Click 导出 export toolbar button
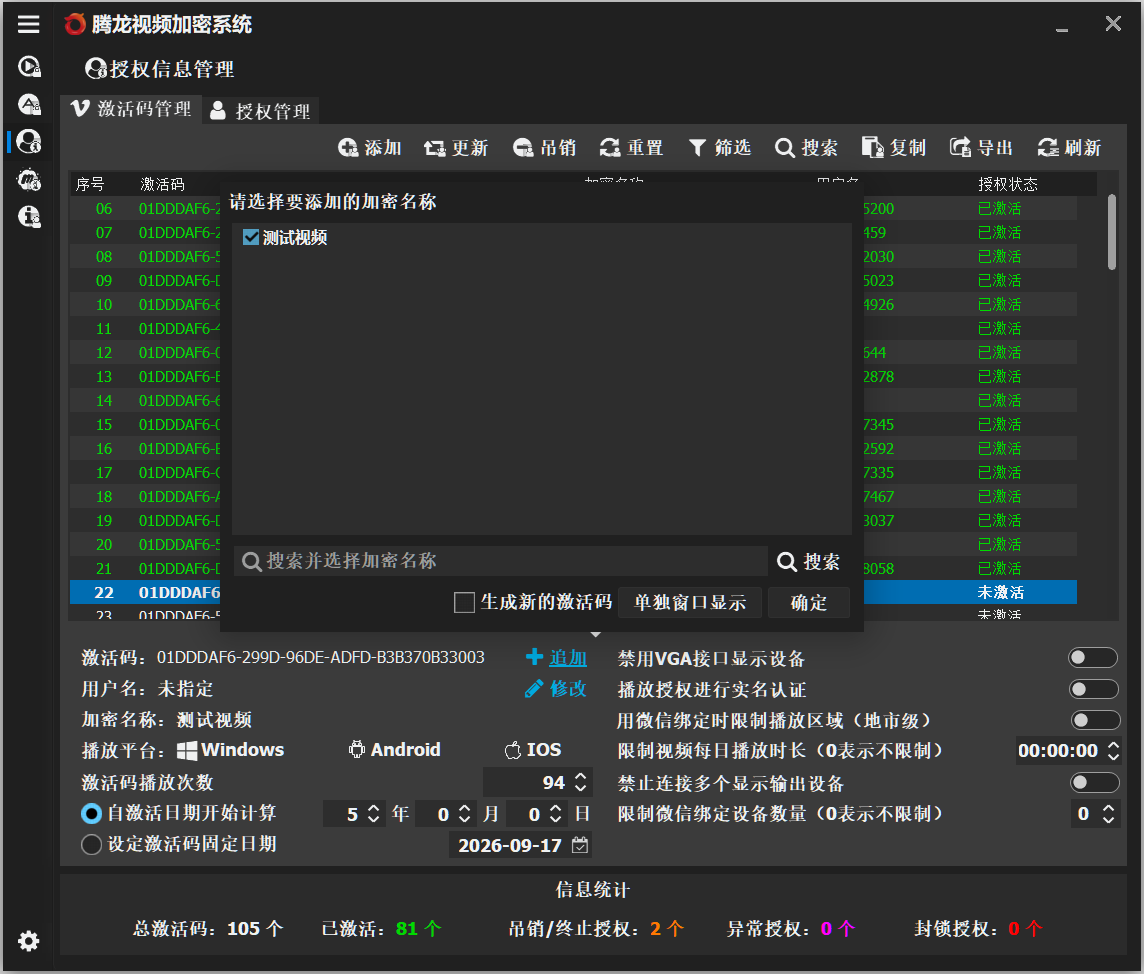This screenshot has height=974, width=1144. [x=981, y=148]
